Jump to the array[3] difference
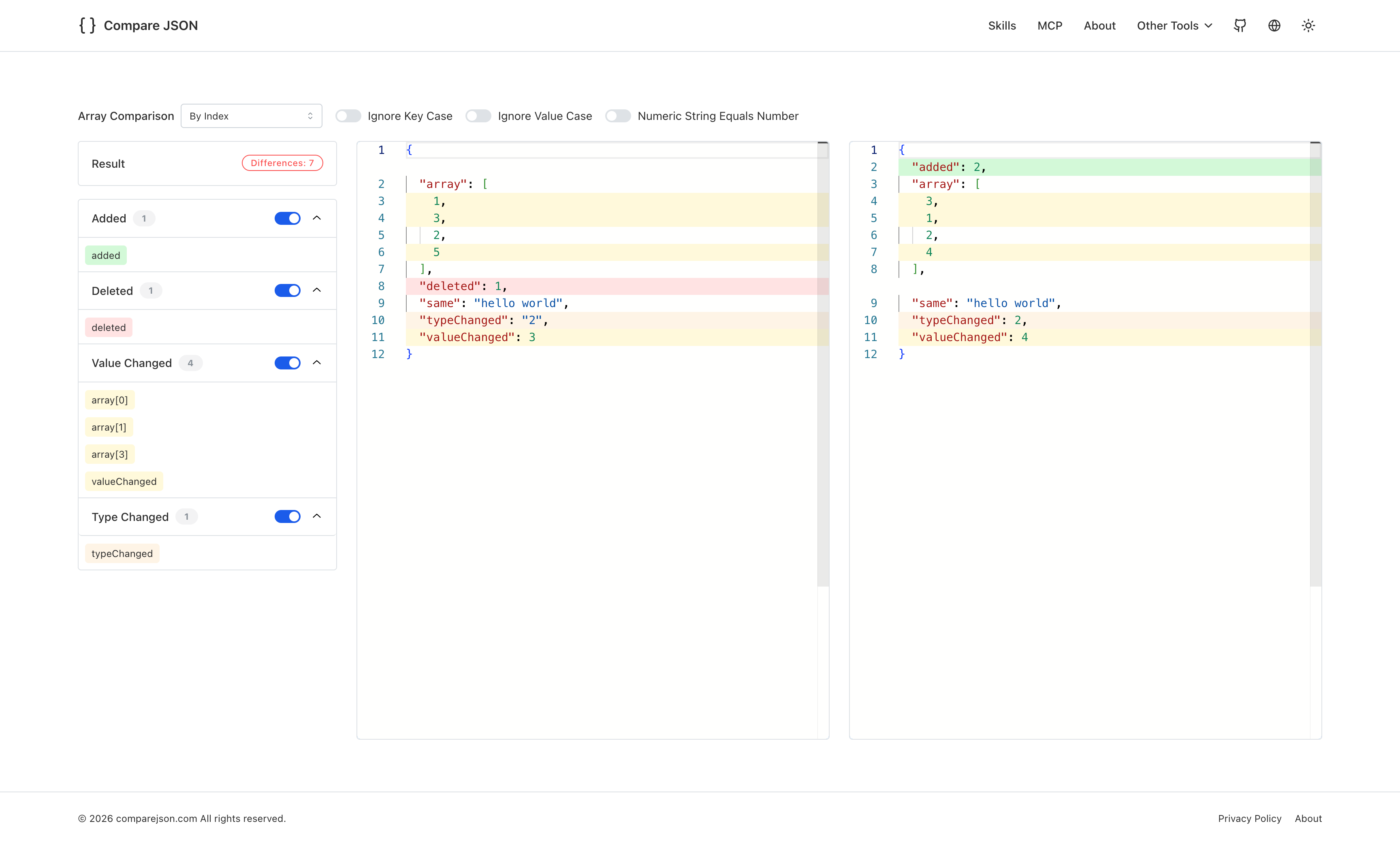1400x845 pixels. point(110,454)
